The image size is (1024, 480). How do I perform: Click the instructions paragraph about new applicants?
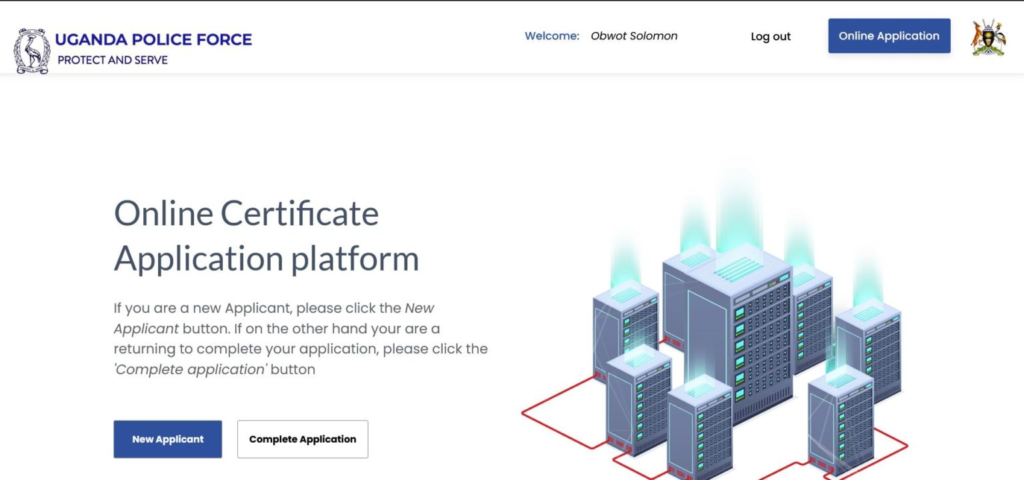300,338
